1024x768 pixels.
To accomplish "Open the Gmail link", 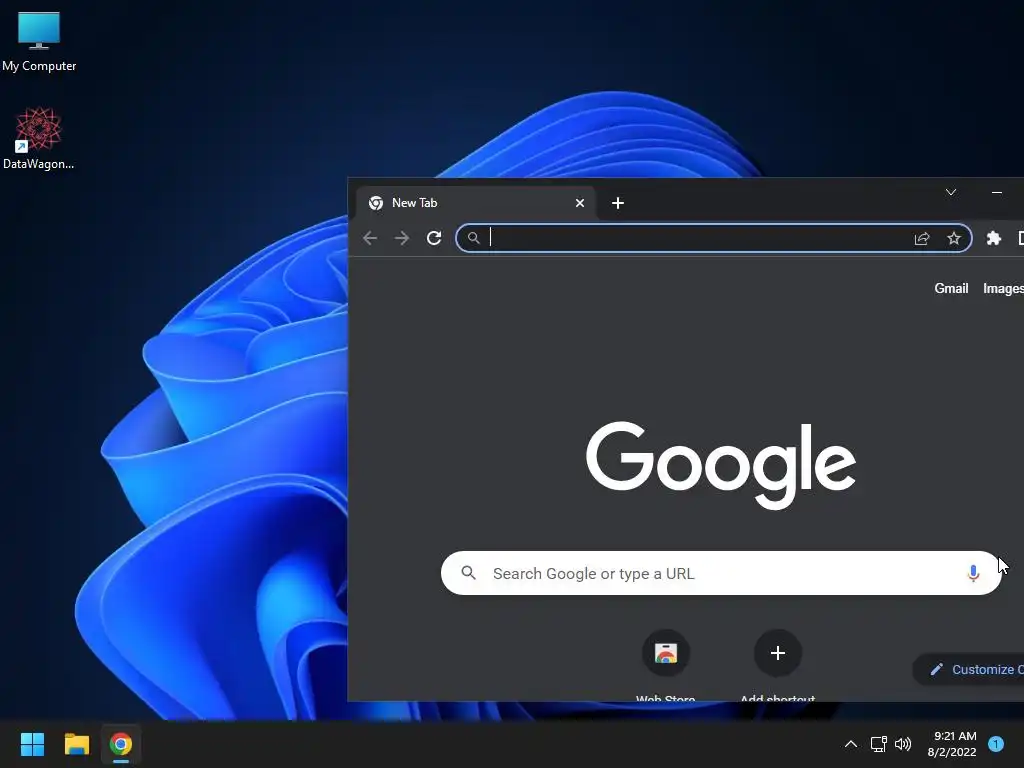I will [x=951, y=288].
